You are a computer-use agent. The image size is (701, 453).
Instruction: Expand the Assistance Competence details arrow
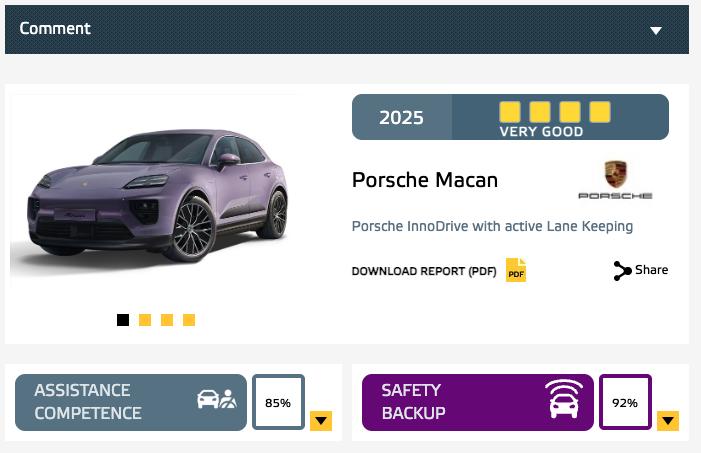(321, 421)
